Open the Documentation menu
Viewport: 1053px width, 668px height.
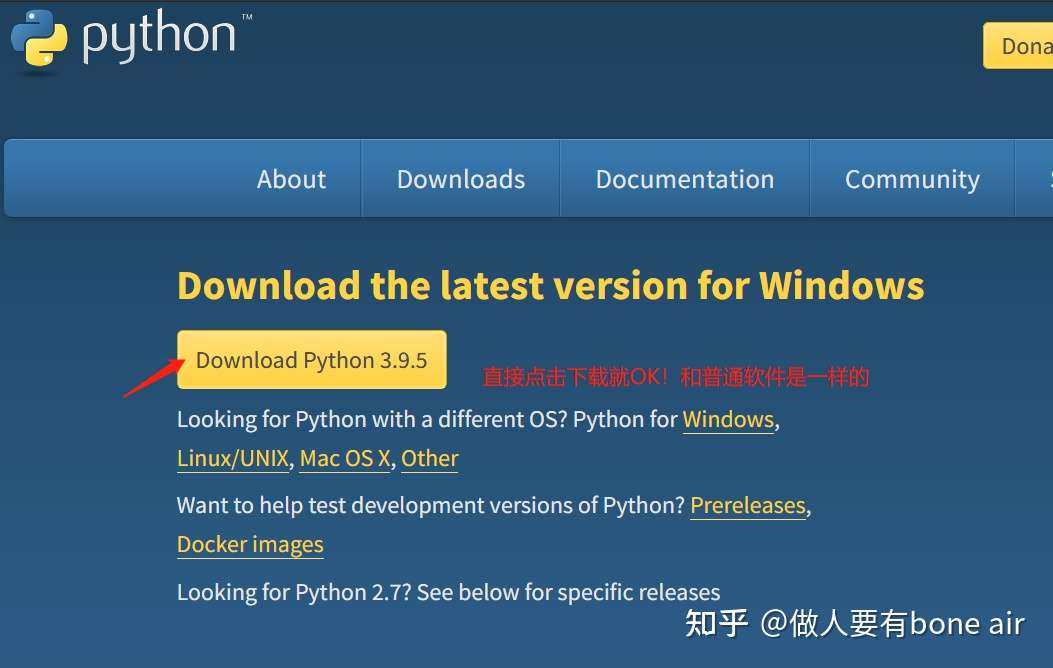(x=685, y=179)
